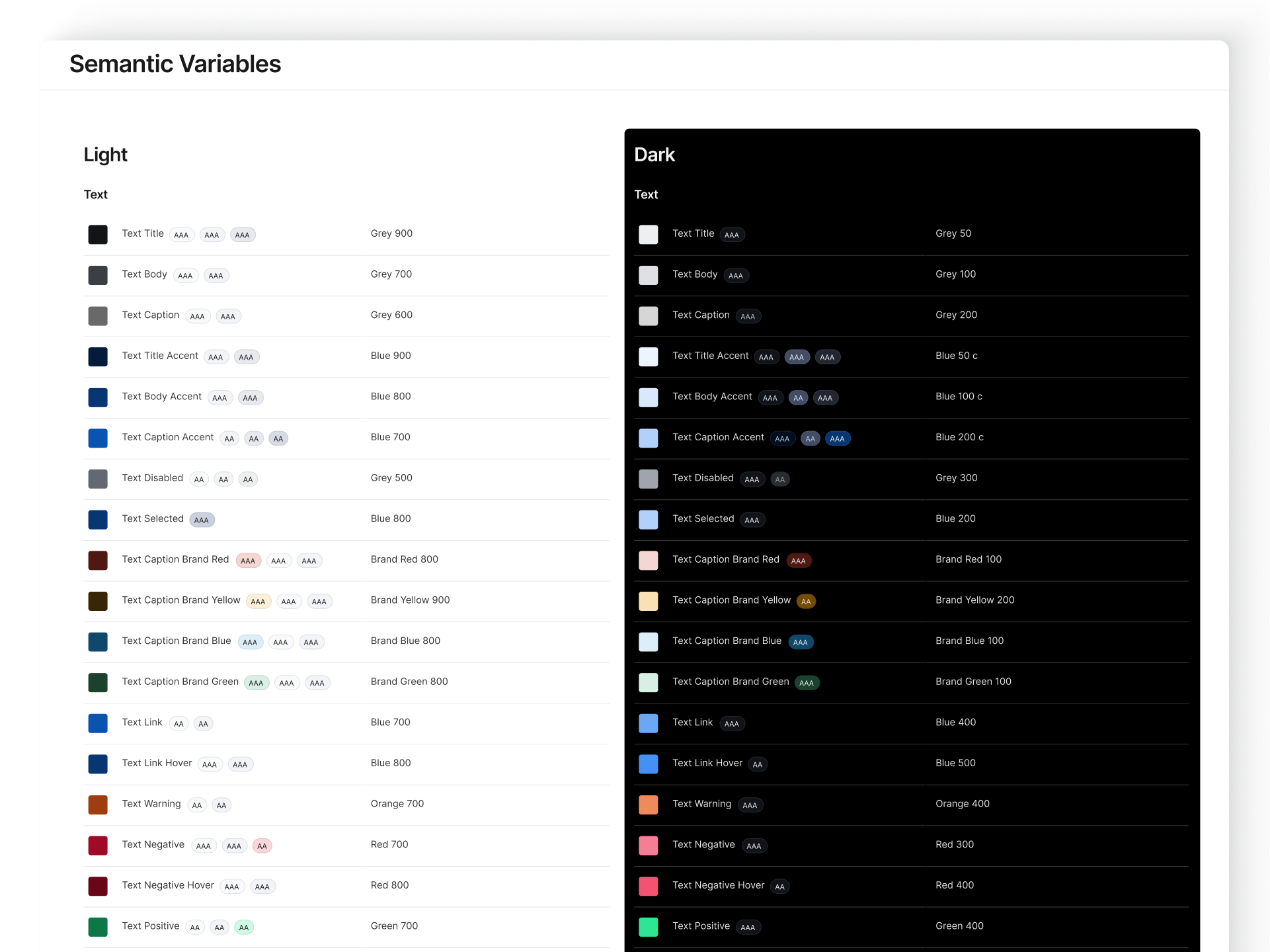Click dark Text Caption Brand Yellow swatch
Screen dimensions: 1270x952
648,601
